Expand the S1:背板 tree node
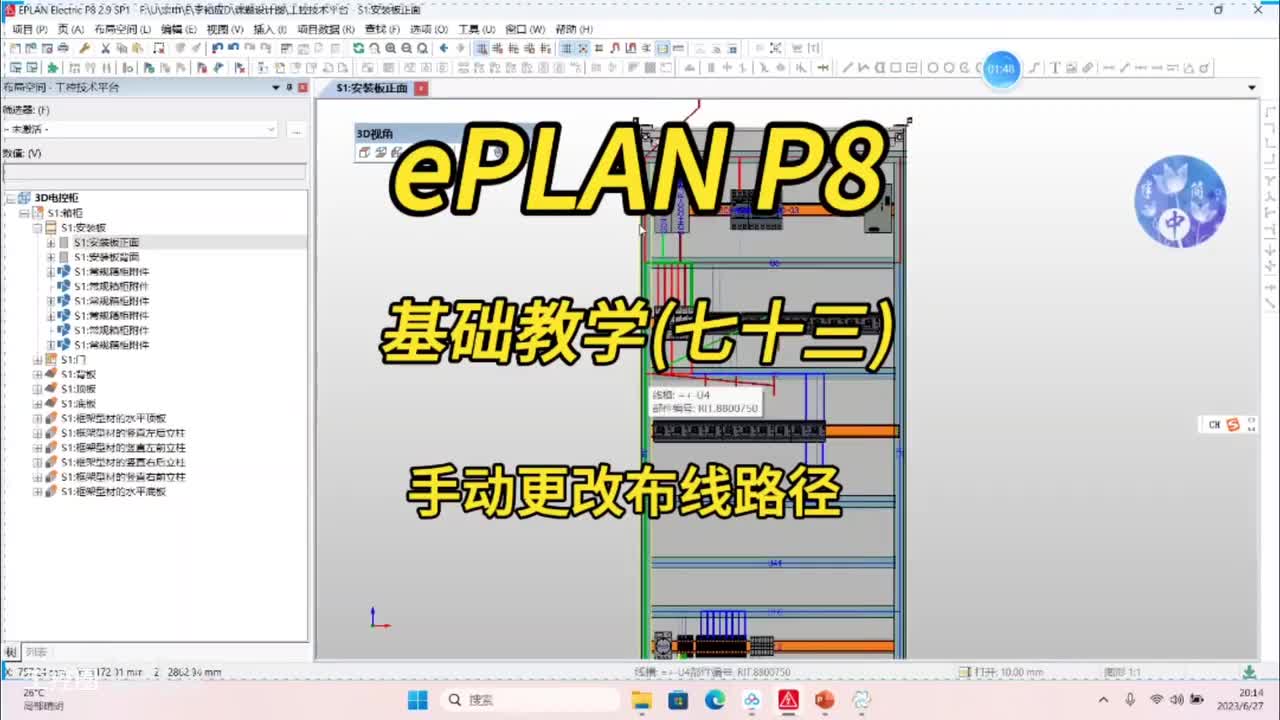Image resolution: width=1280 pixels, height=720 pixels. click(38, 374)
